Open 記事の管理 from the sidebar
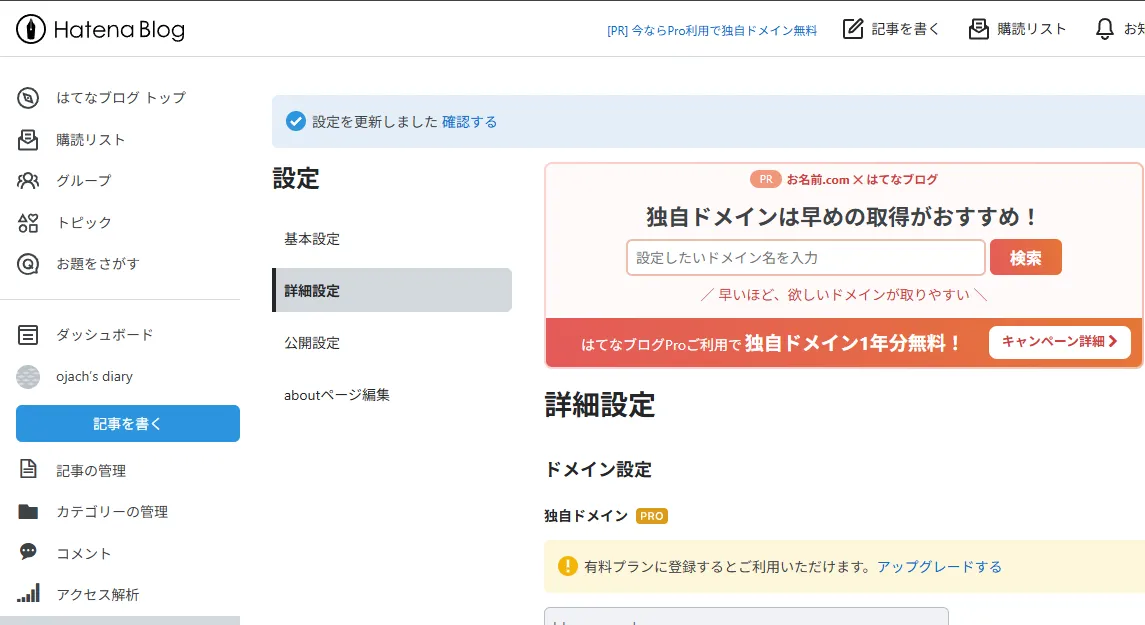The width and height of the screenshot is (1145, 625). 91,470
